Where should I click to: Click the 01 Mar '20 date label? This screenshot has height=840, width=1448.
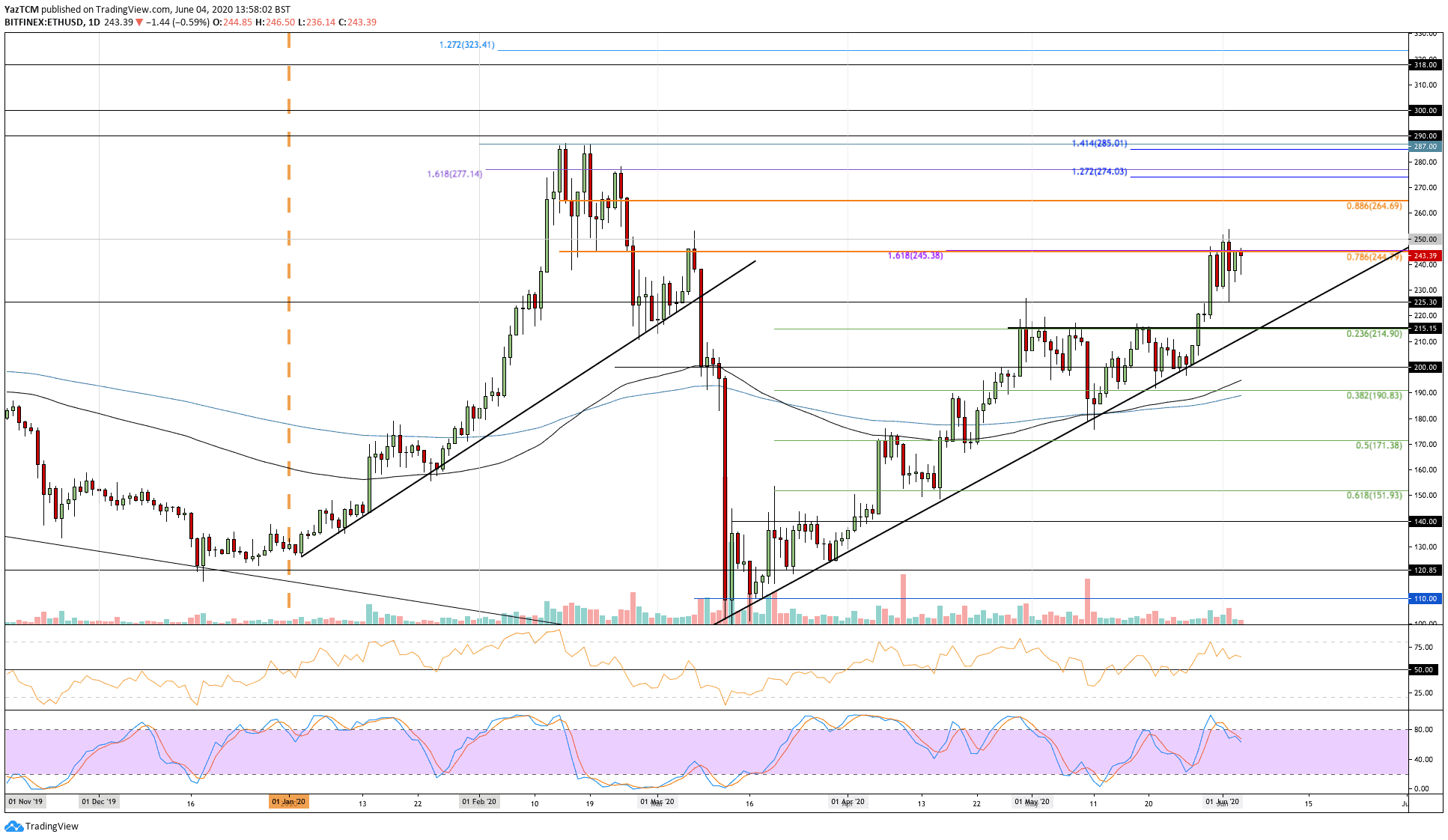tap(657, 801)
